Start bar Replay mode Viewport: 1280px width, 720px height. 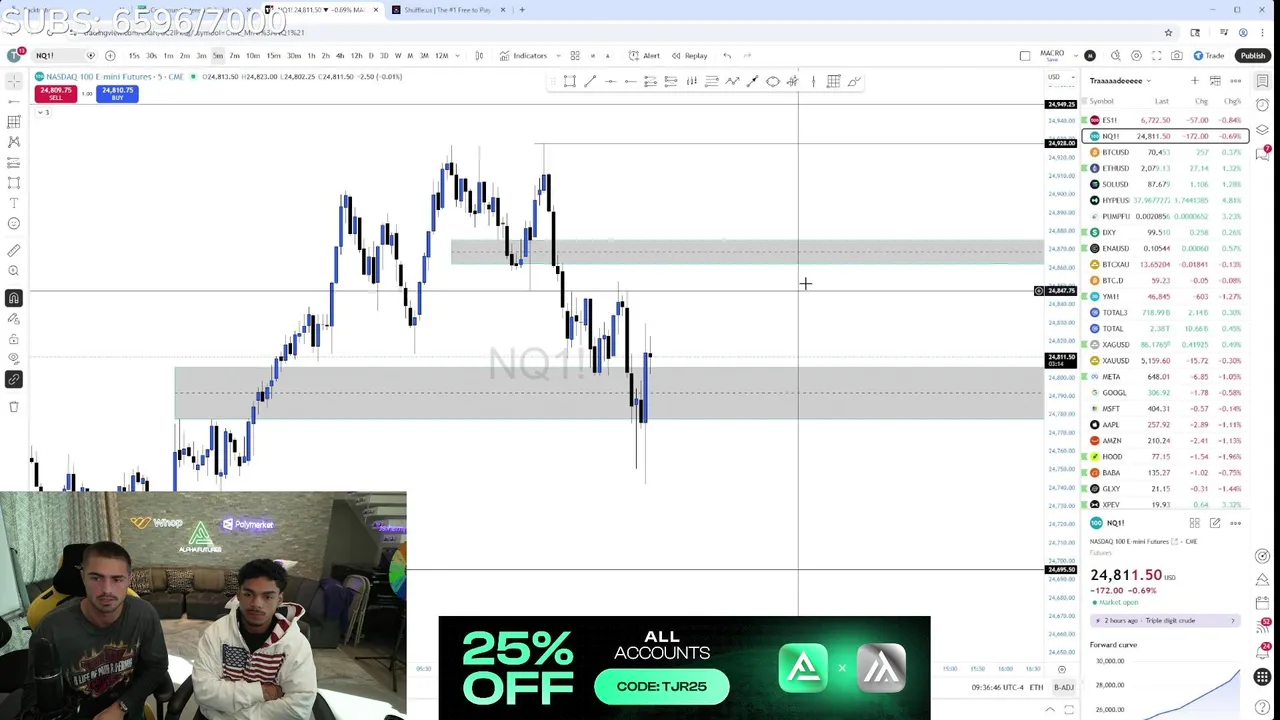pos(689,55)
